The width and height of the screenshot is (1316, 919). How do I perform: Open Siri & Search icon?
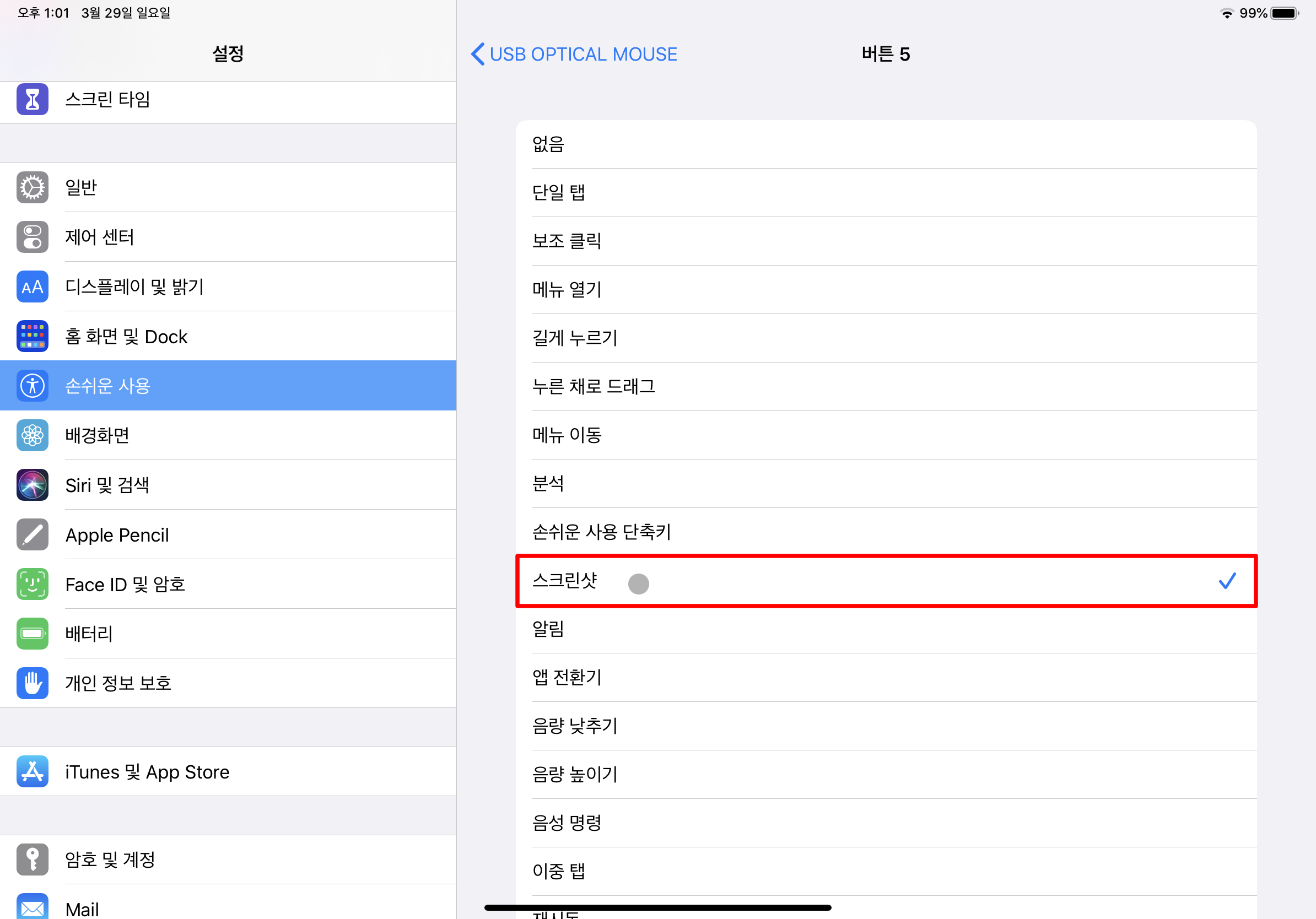pyautogui.click(x=32, y=485)
